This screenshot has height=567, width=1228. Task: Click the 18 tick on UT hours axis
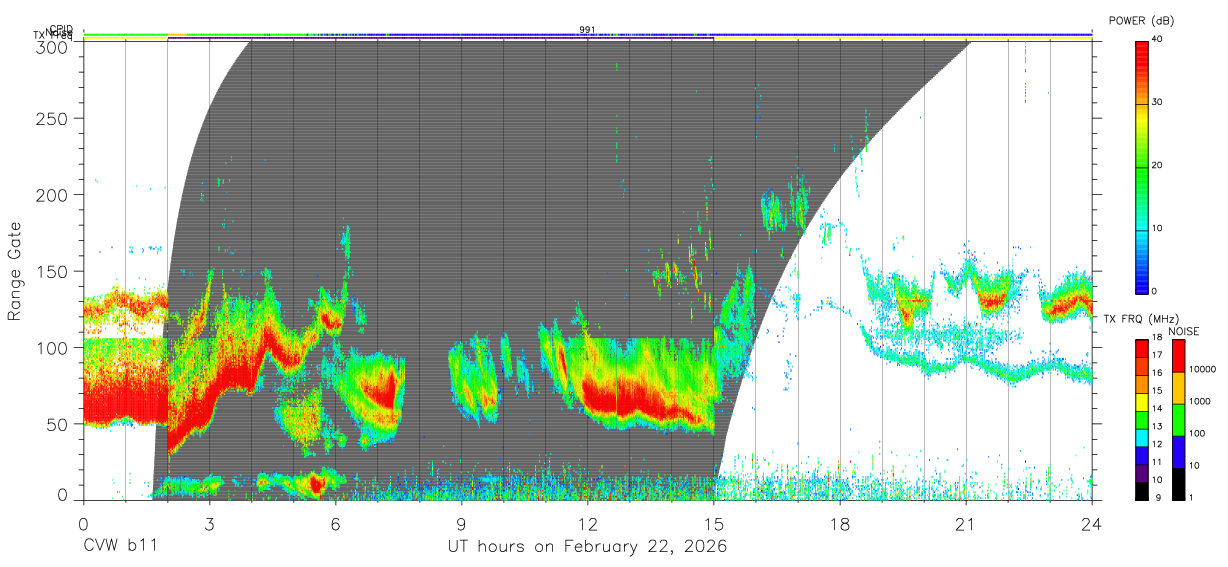click(839, 523)
